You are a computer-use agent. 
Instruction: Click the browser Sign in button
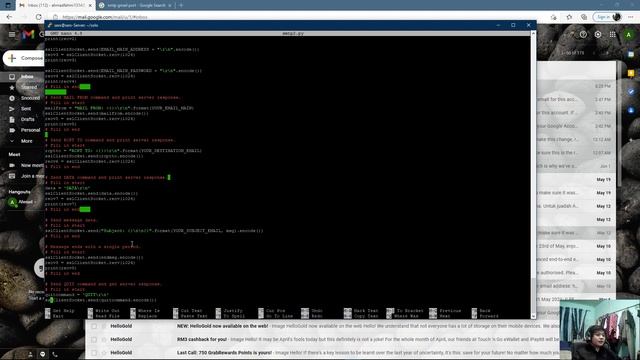(x=607, y=17)
